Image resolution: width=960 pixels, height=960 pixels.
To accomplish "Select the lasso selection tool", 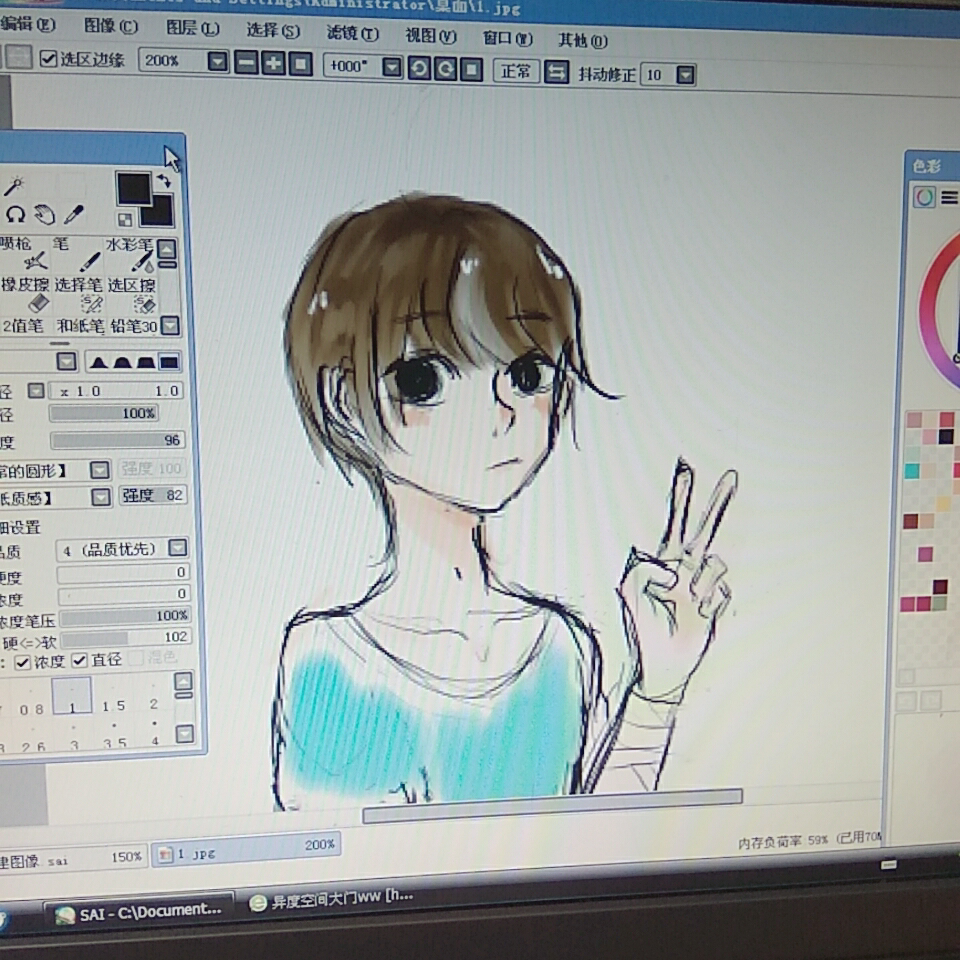I will pos(15,214).
